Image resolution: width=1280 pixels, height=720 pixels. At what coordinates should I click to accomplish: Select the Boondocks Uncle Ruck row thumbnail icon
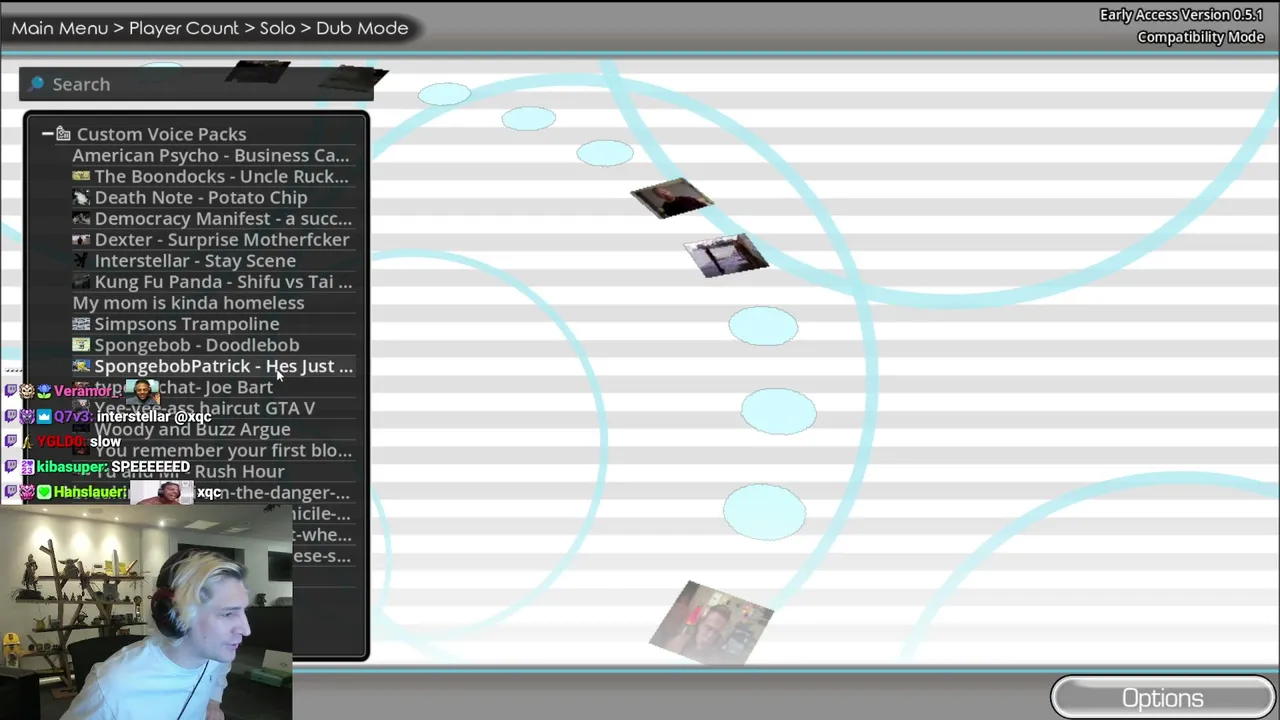point(81,177)
